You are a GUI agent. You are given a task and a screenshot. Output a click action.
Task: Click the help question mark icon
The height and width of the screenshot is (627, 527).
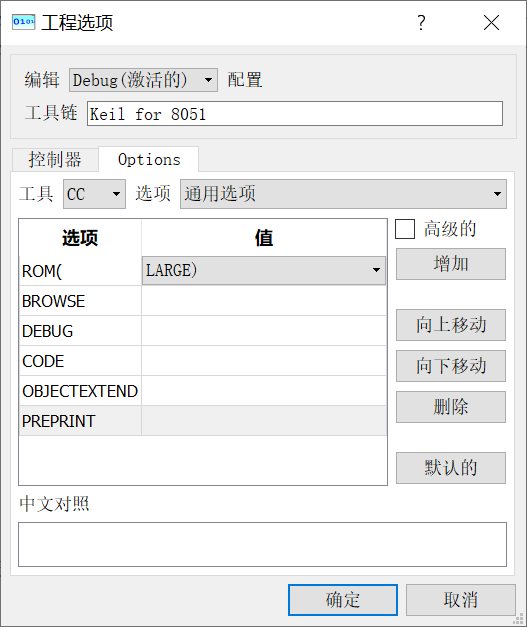[x=421, y=22]
